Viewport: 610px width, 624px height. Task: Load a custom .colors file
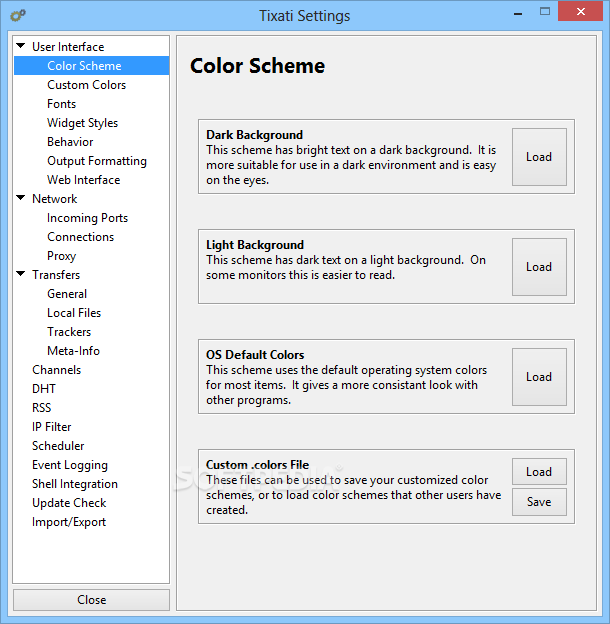[x=539, y=472]
